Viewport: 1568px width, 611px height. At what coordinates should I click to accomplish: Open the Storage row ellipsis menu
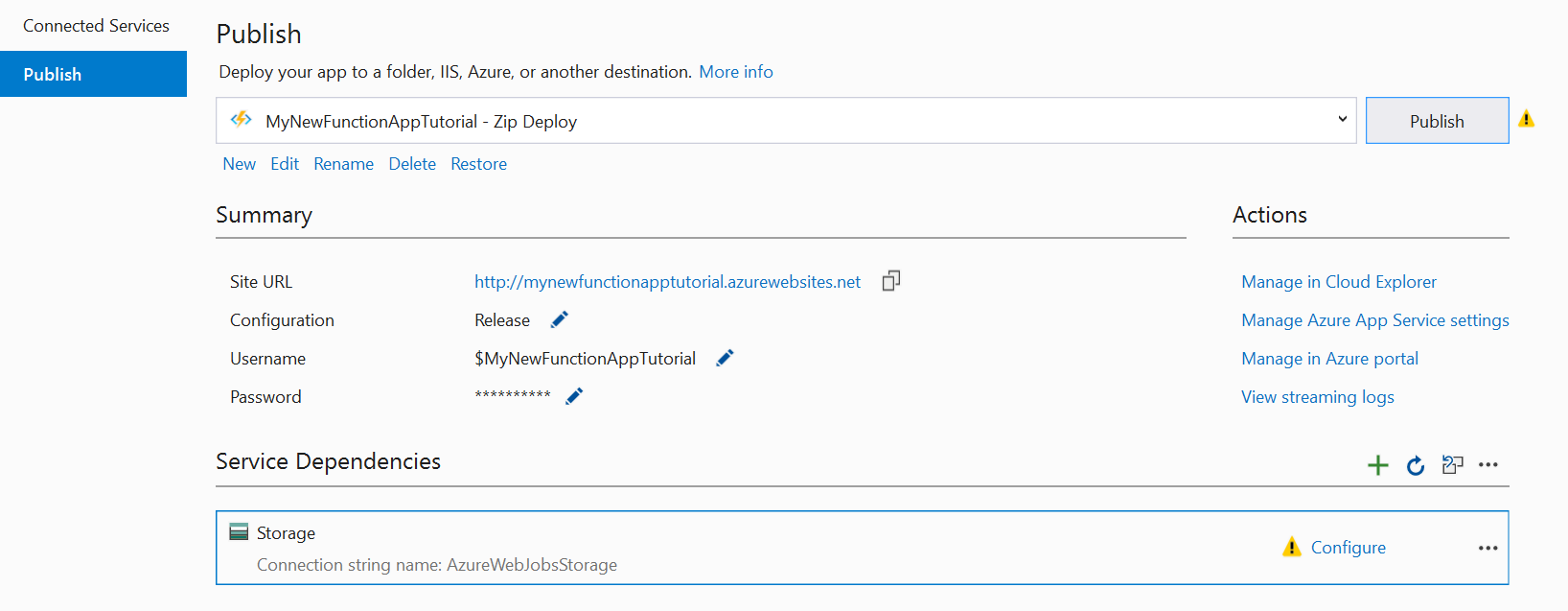pyautogui.click(x=1487, y=549)
